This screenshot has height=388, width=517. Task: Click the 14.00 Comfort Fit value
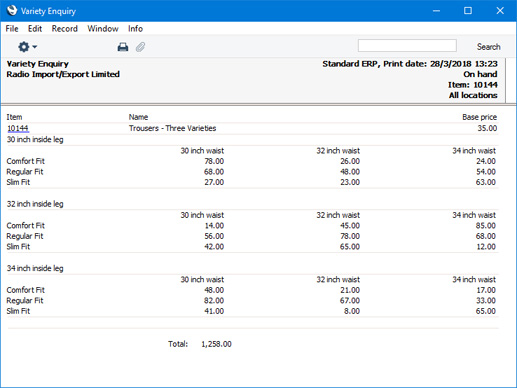pos(214,226)
